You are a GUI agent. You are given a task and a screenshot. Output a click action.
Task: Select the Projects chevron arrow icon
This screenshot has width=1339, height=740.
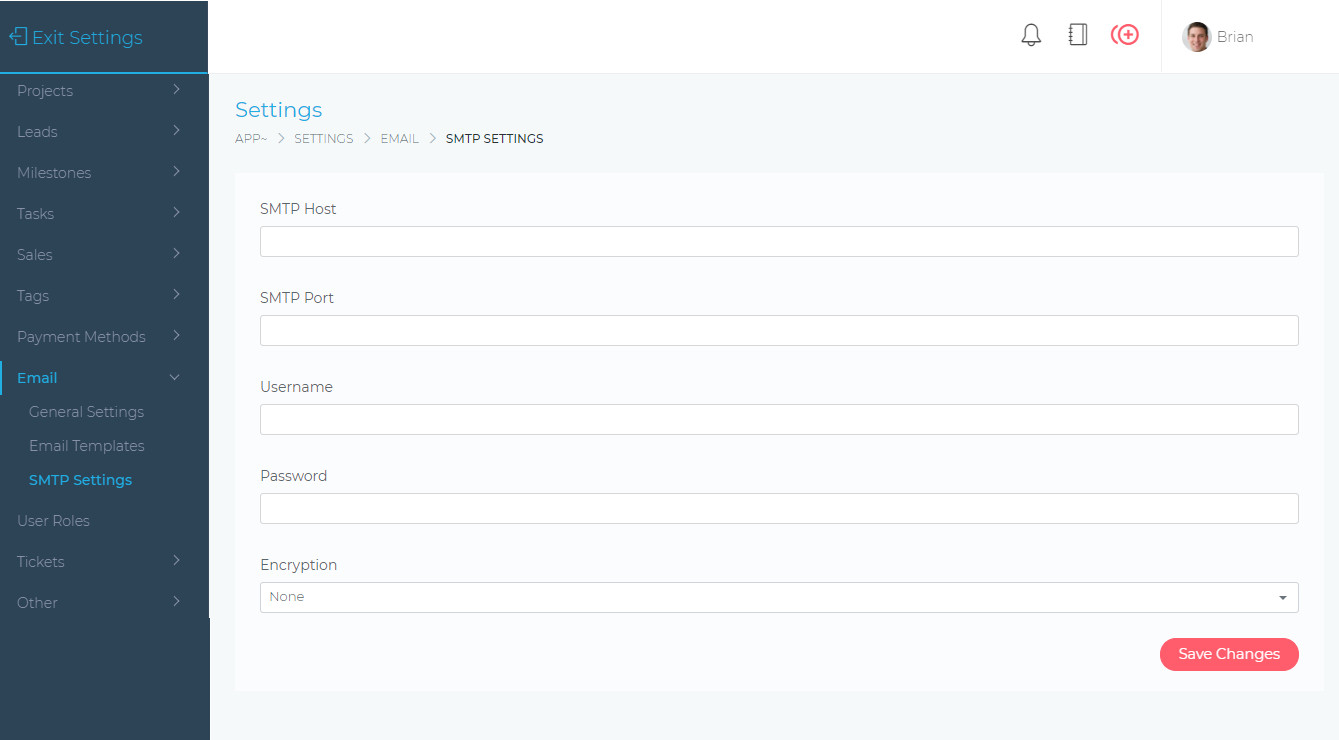tap(177, 90)
